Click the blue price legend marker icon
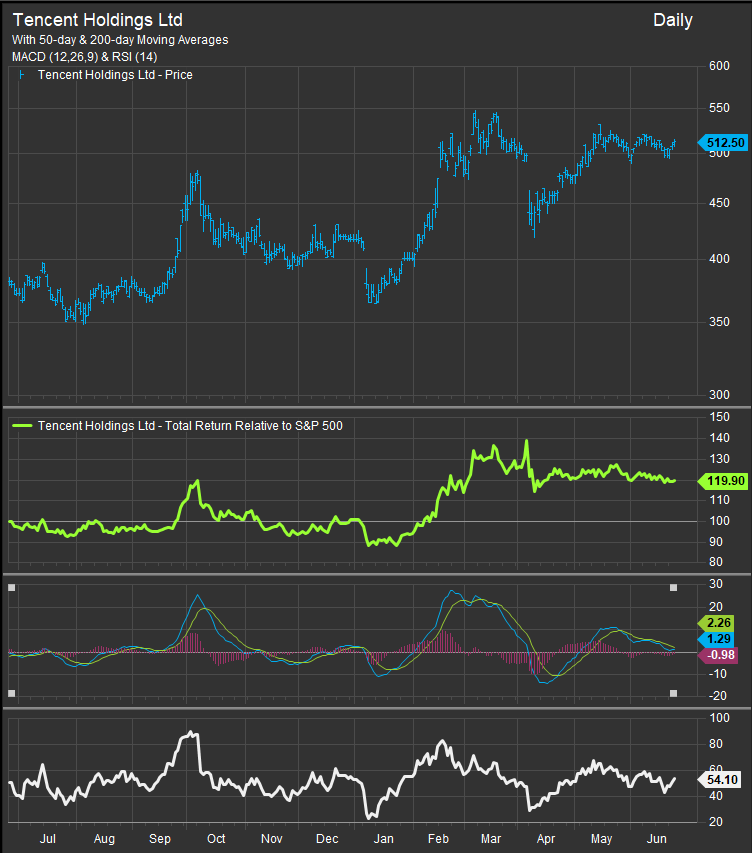The width and height of the screenshot is (752, 853). 21,75
